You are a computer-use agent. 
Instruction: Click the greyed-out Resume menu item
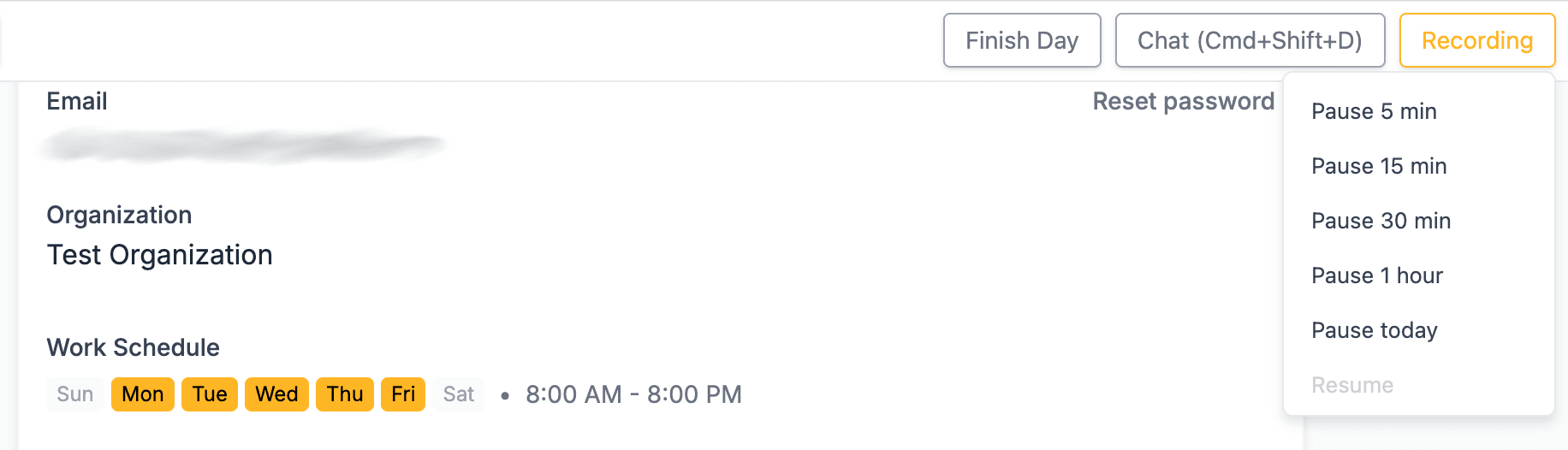[1352, 385]
